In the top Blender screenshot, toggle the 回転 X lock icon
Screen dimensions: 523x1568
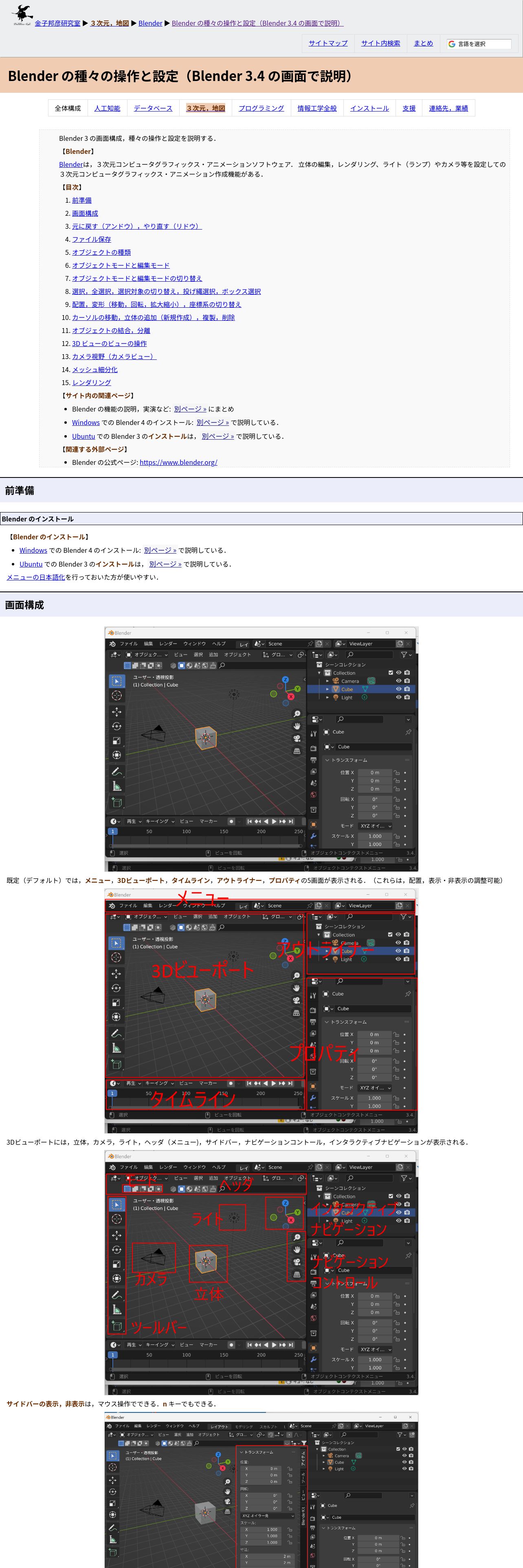[x=396, y=799]
